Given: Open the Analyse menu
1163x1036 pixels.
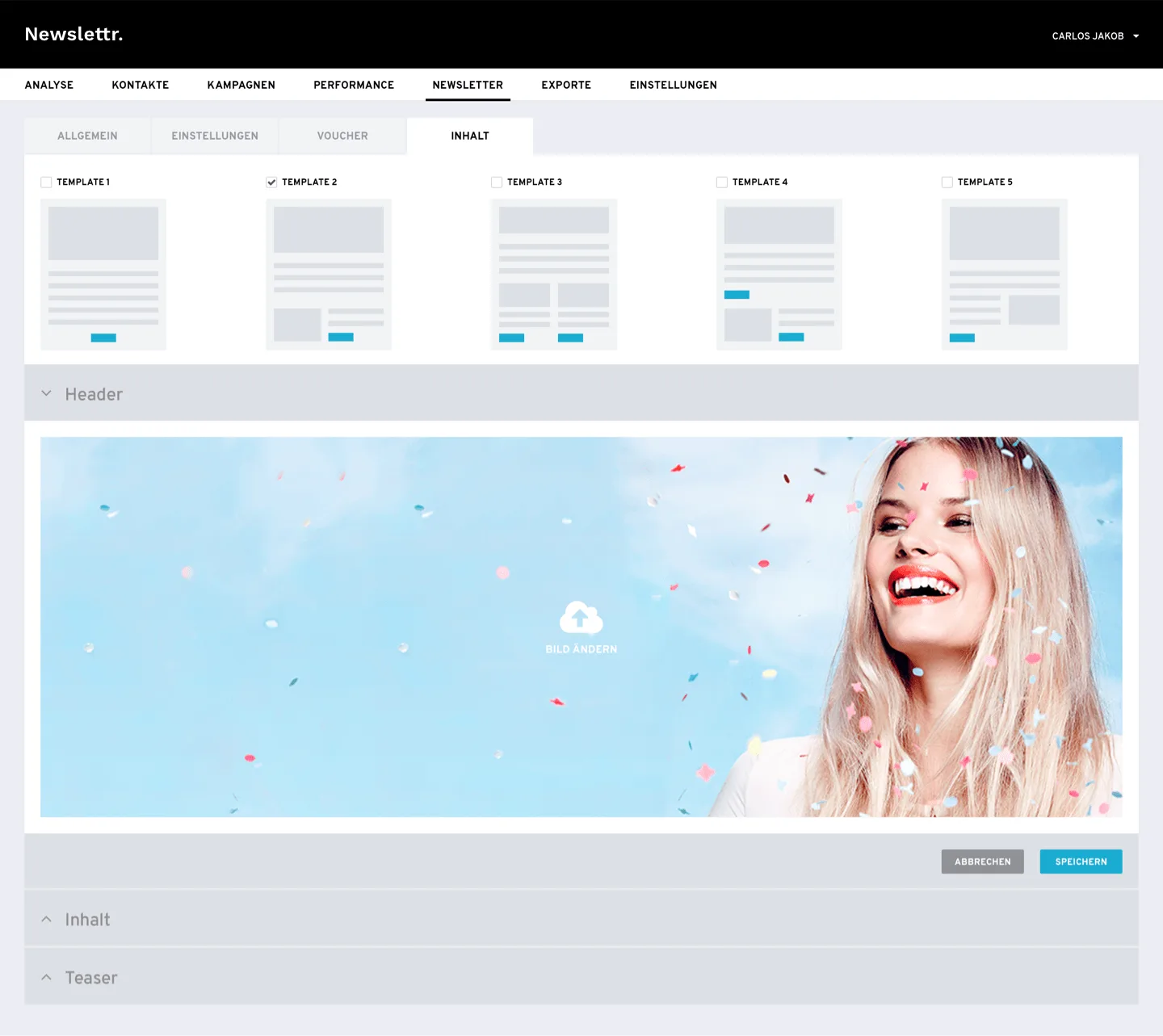Looking at the screenshot, I should click(x=49, y=85).
